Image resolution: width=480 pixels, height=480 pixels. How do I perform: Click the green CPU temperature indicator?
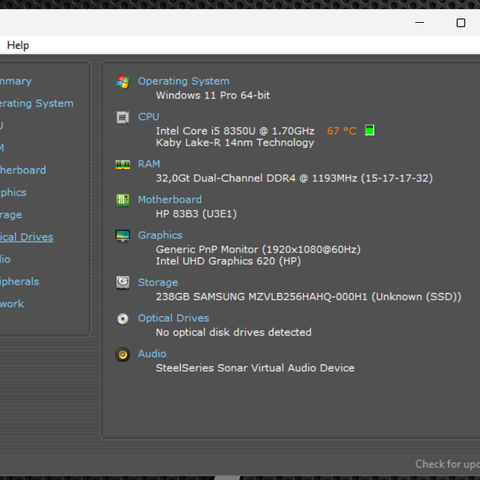pyautogui.click(x=369, y=130)
